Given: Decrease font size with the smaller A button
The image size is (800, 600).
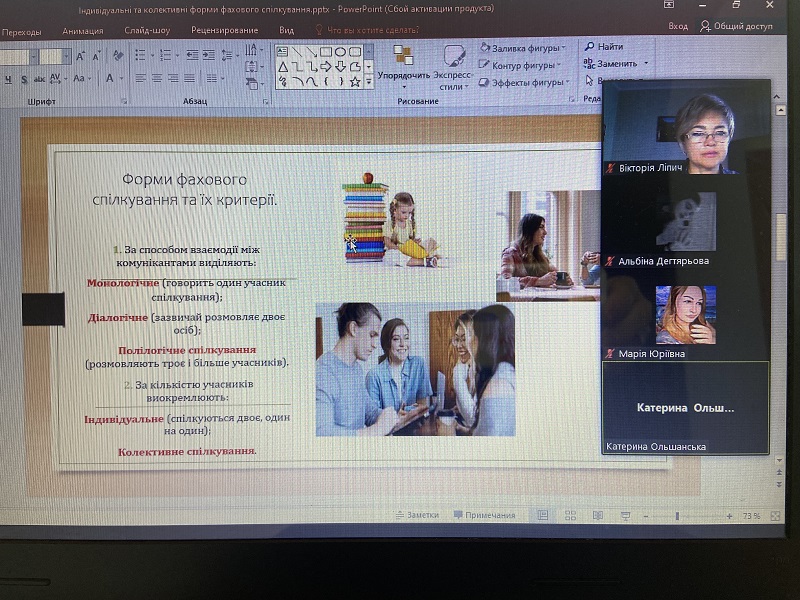Looking at the screenshot, I should click(96, 56).
